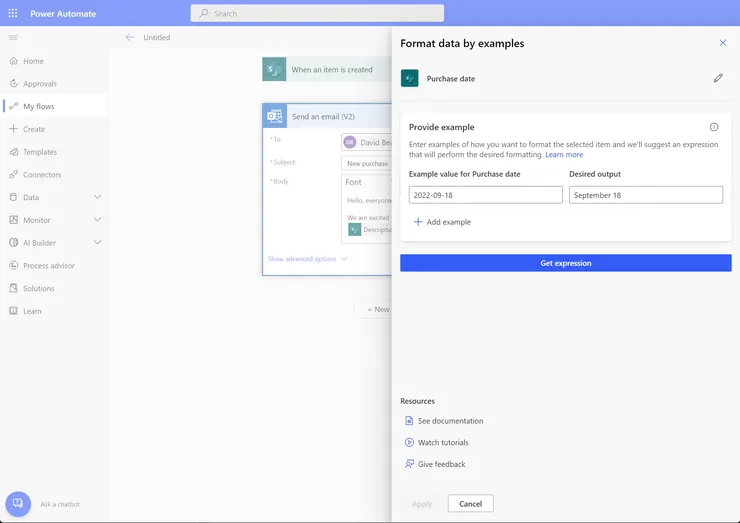This screenshot has height=523, width=740.
Task: Click the Templates icon in sidebar
Action: click(x=14, y=152)
